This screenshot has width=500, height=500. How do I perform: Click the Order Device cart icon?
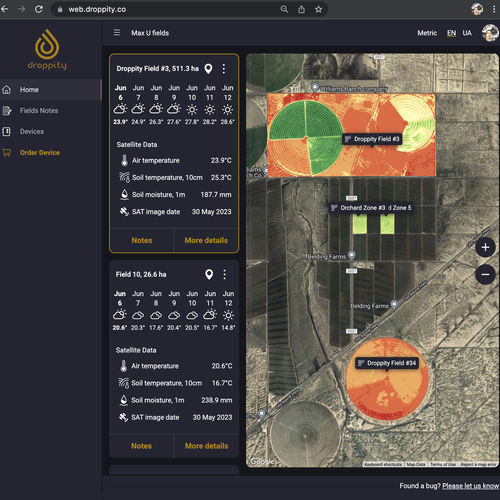point(7,153)
